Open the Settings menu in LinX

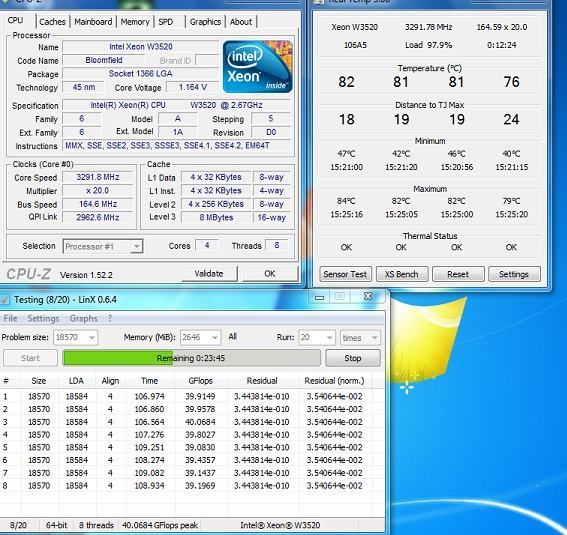43,318
